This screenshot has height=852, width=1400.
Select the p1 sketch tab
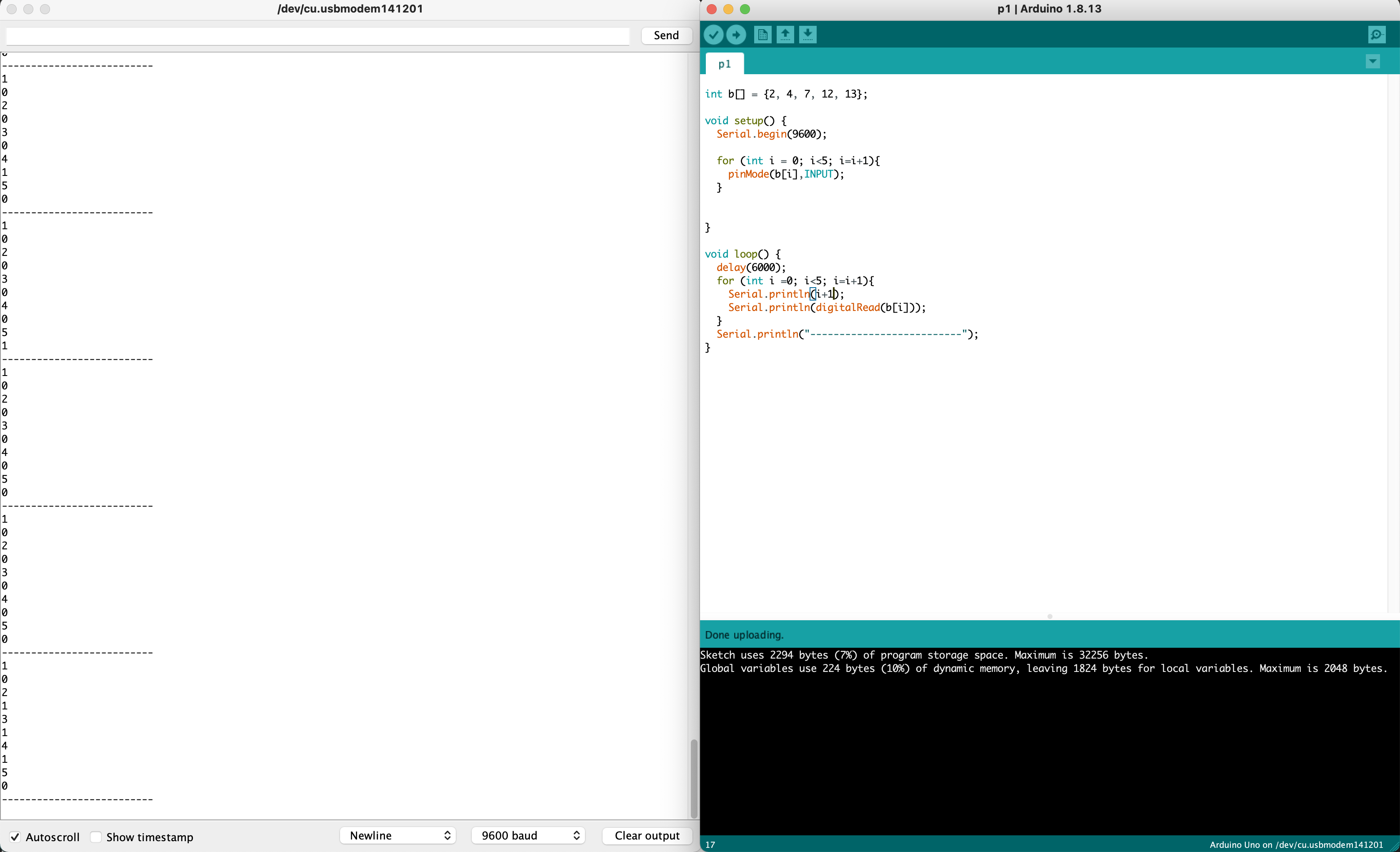pos(724,63)
